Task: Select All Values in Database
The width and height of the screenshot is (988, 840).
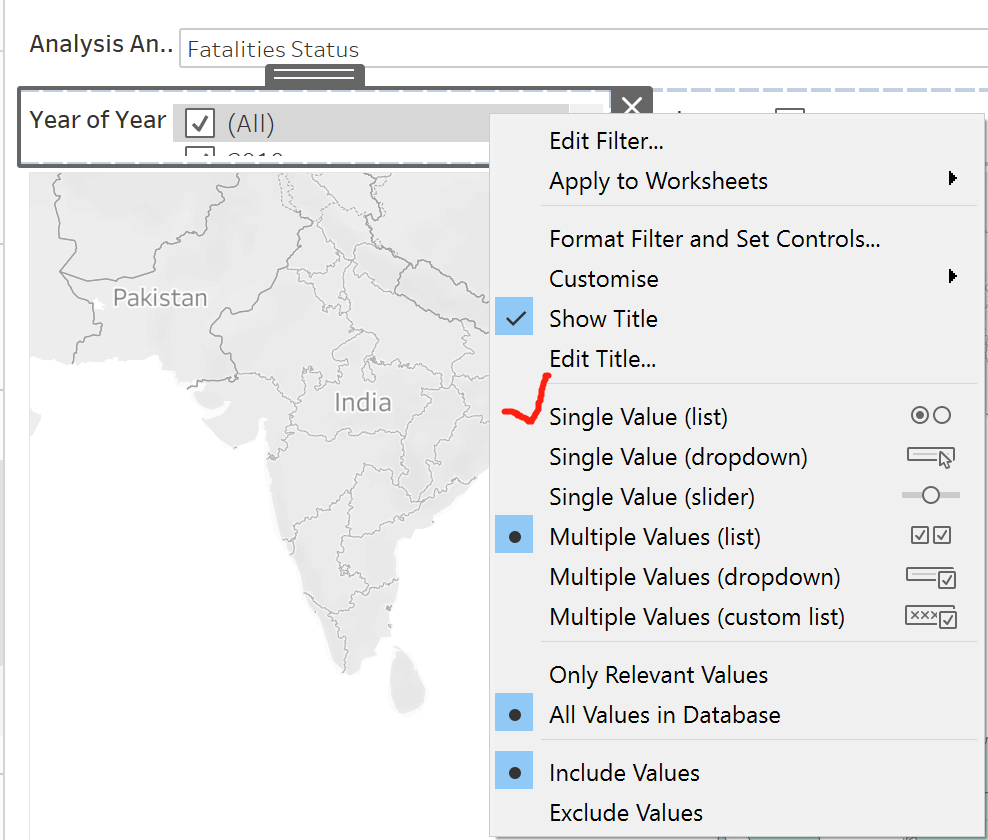Action: tap(664, 715)
